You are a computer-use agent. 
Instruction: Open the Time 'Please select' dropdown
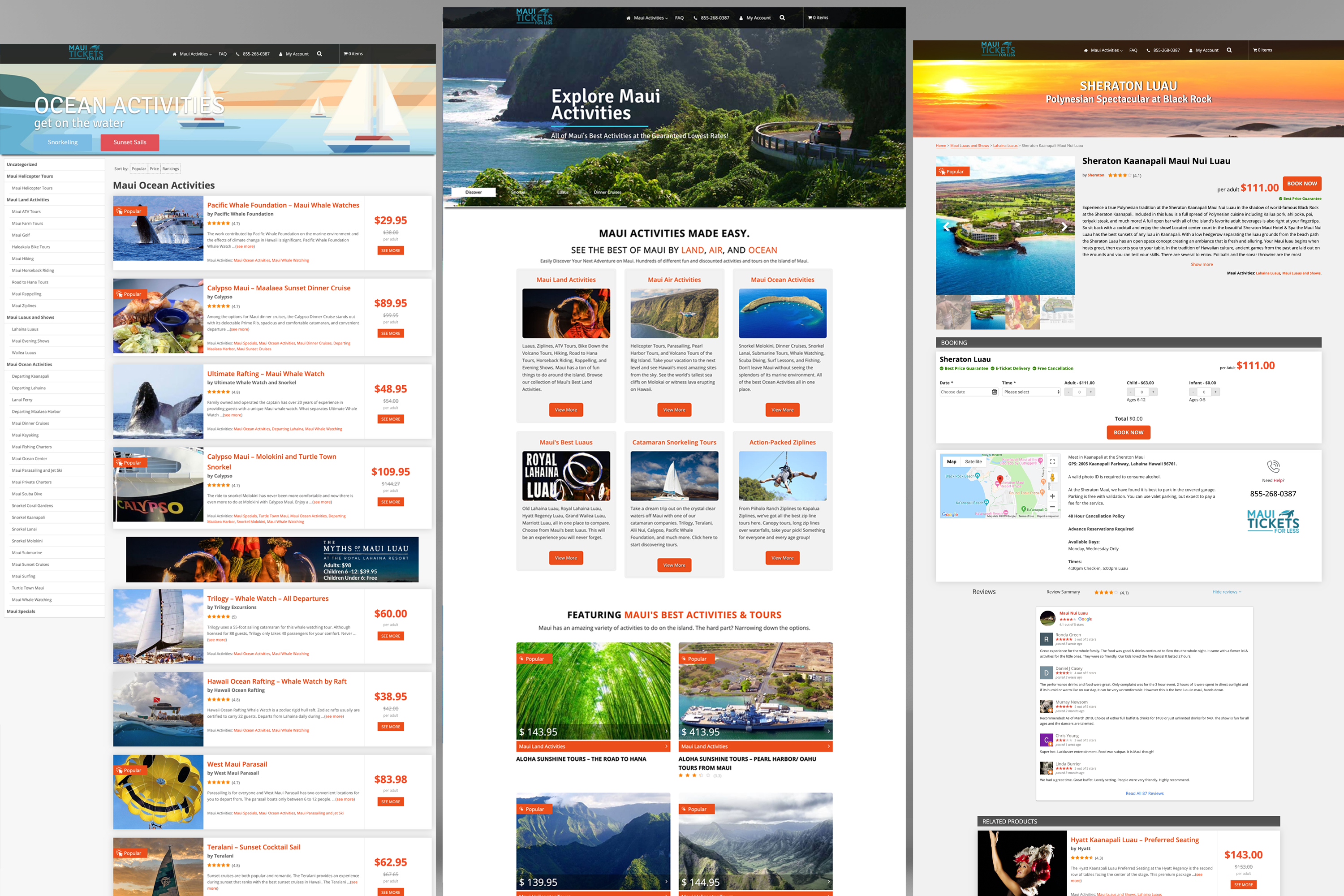tap(1031, 392)
